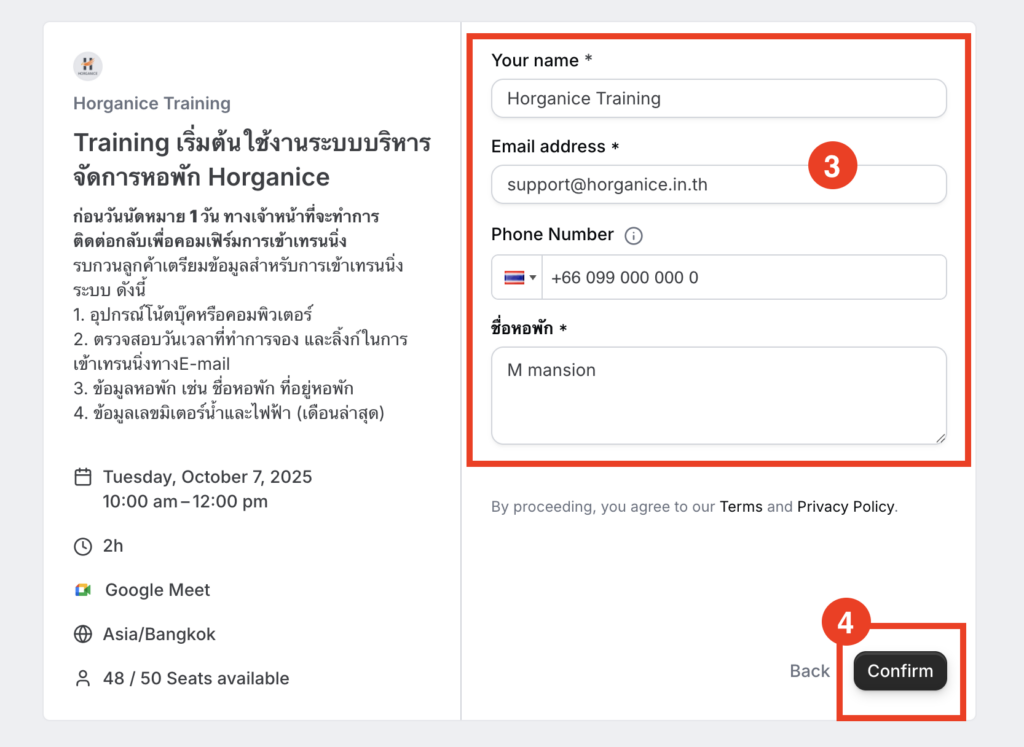Open the country code dropdown arrow
The image size is (1024, 747).
pos(533,278)
